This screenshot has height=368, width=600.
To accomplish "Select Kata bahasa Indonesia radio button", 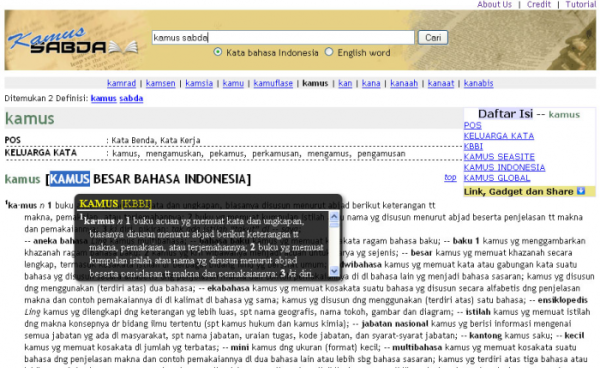I will coord(218,52).
